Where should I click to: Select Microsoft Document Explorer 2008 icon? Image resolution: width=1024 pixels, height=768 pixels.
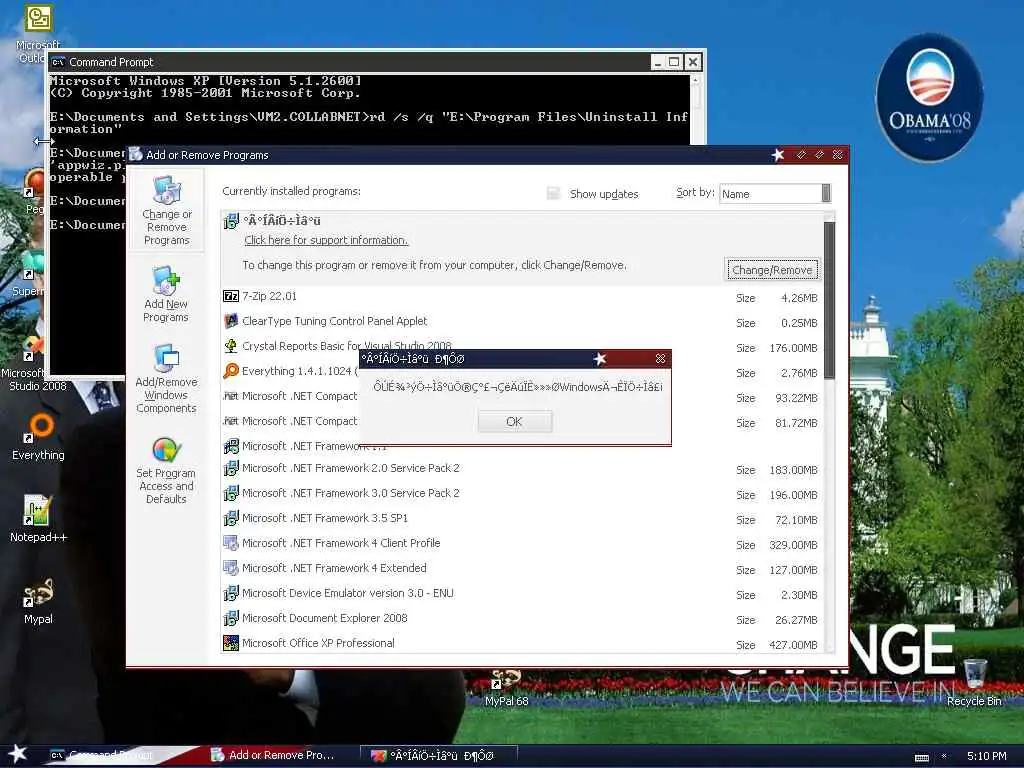click(231, 618)
